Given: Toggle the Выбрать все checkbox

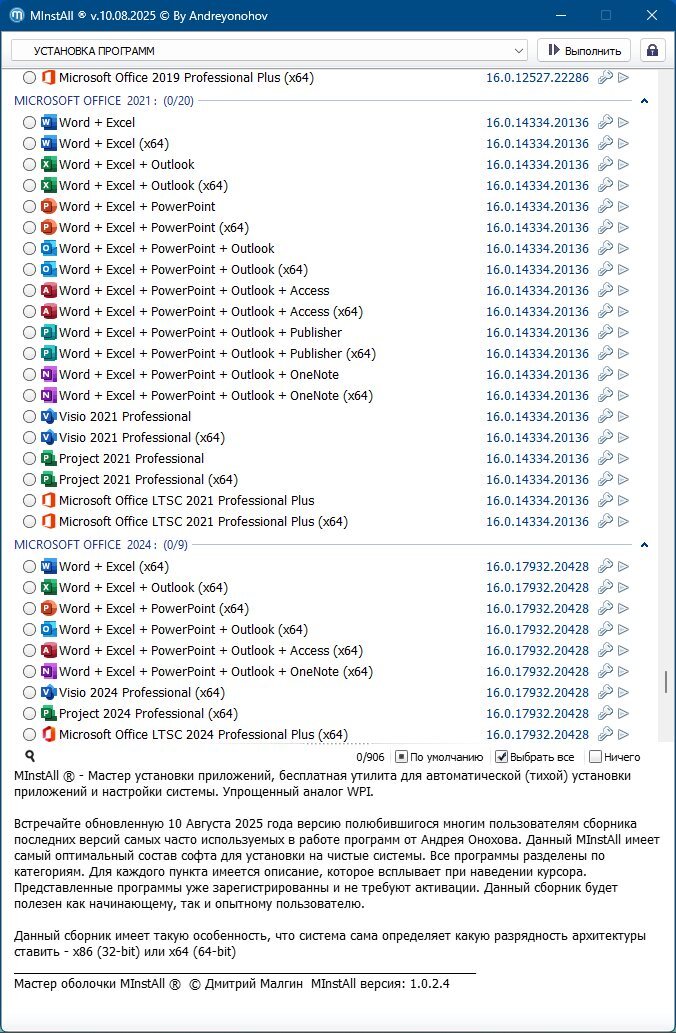Looking at the screenshot, I should pos(501,757).
